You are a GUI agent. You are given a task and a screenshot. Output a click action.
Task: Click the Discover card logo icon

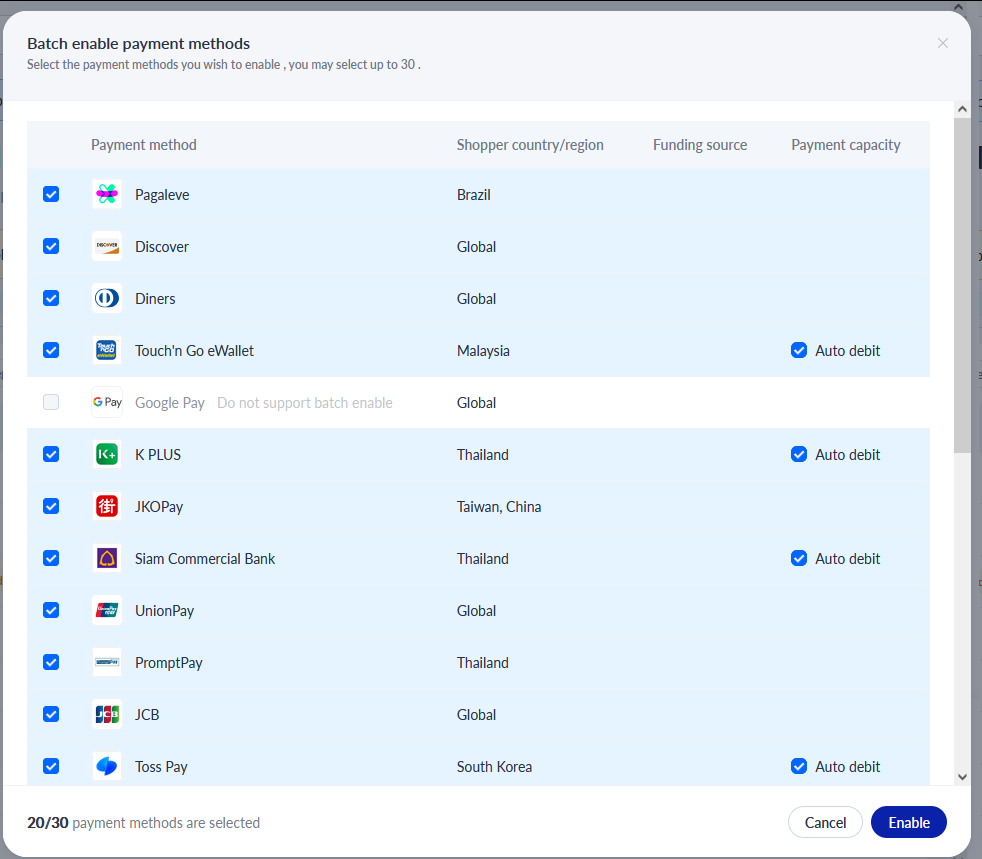(107, 247)
